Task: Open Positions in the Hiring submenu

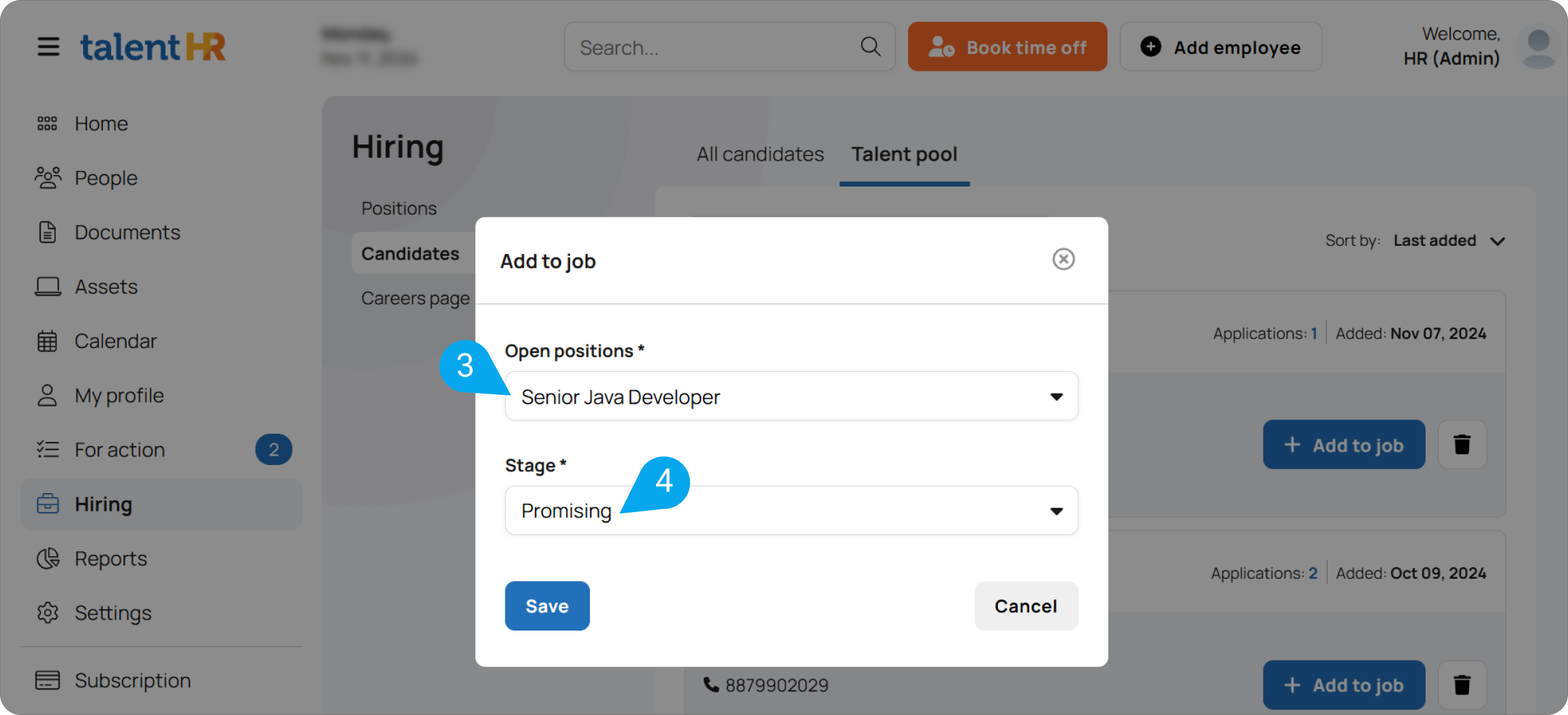Action: coord(399,208)
